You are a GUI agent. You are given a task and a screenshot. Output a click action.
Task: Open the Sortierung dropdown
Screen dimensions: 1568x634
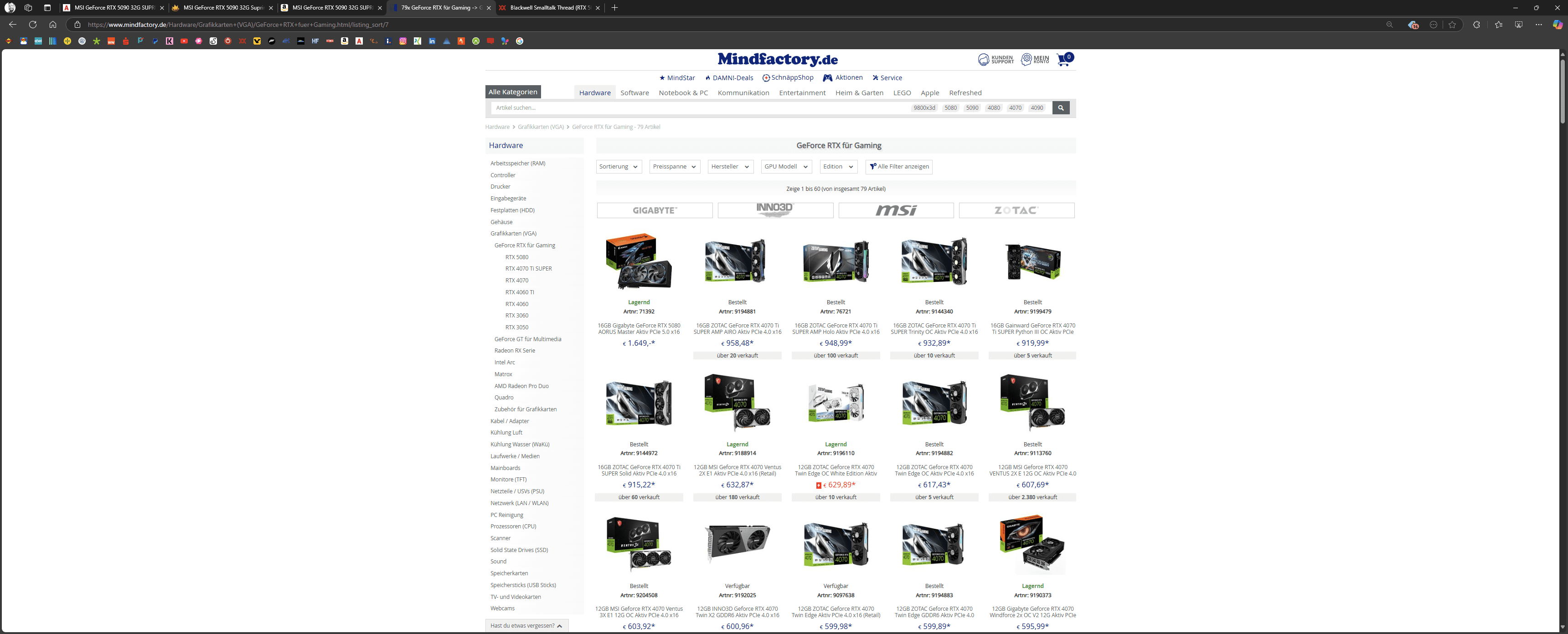point(619,167)
